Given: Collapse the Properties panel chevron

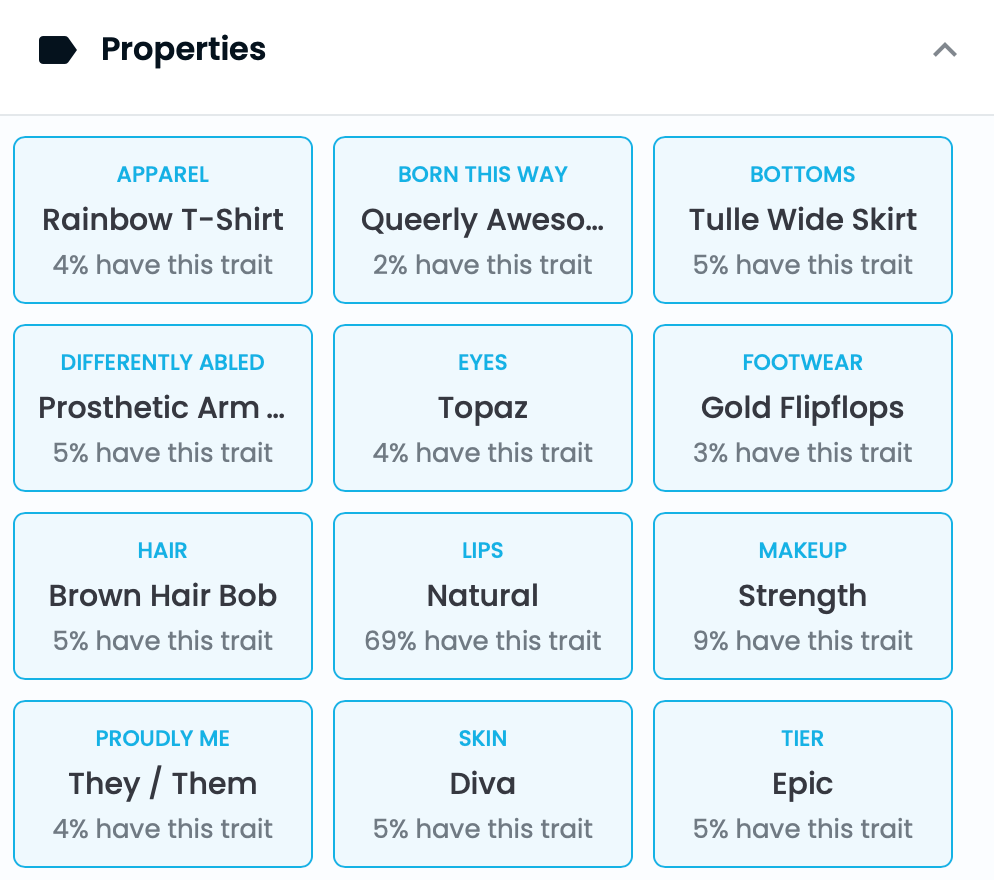Looking at the screenshot, I should tap(945, 50).
